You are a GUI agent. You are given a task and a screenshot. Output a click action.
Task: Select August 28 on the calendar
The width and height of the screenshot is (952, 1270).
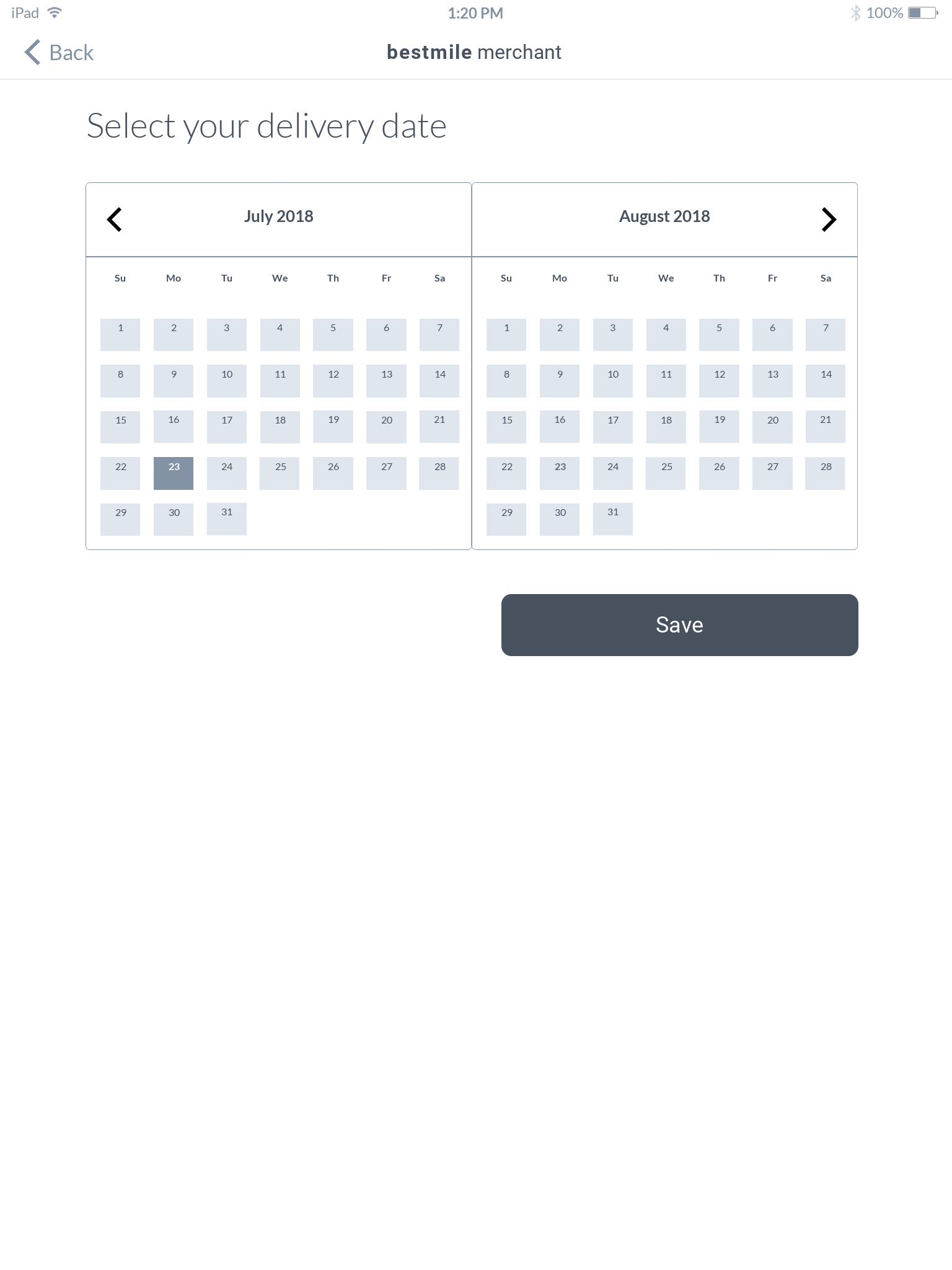pyautogui.click(x=826, y=473)
